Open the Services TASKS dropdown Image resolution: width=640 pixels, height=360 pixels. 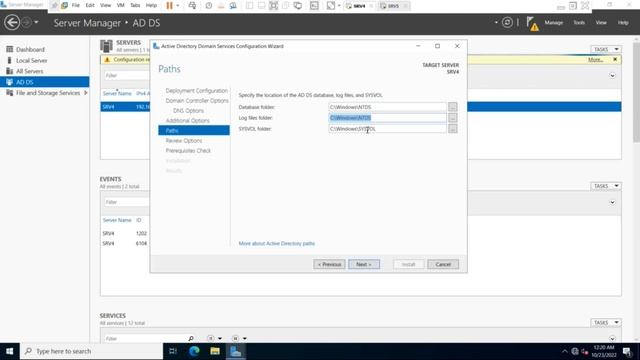(x=606, y=323)
